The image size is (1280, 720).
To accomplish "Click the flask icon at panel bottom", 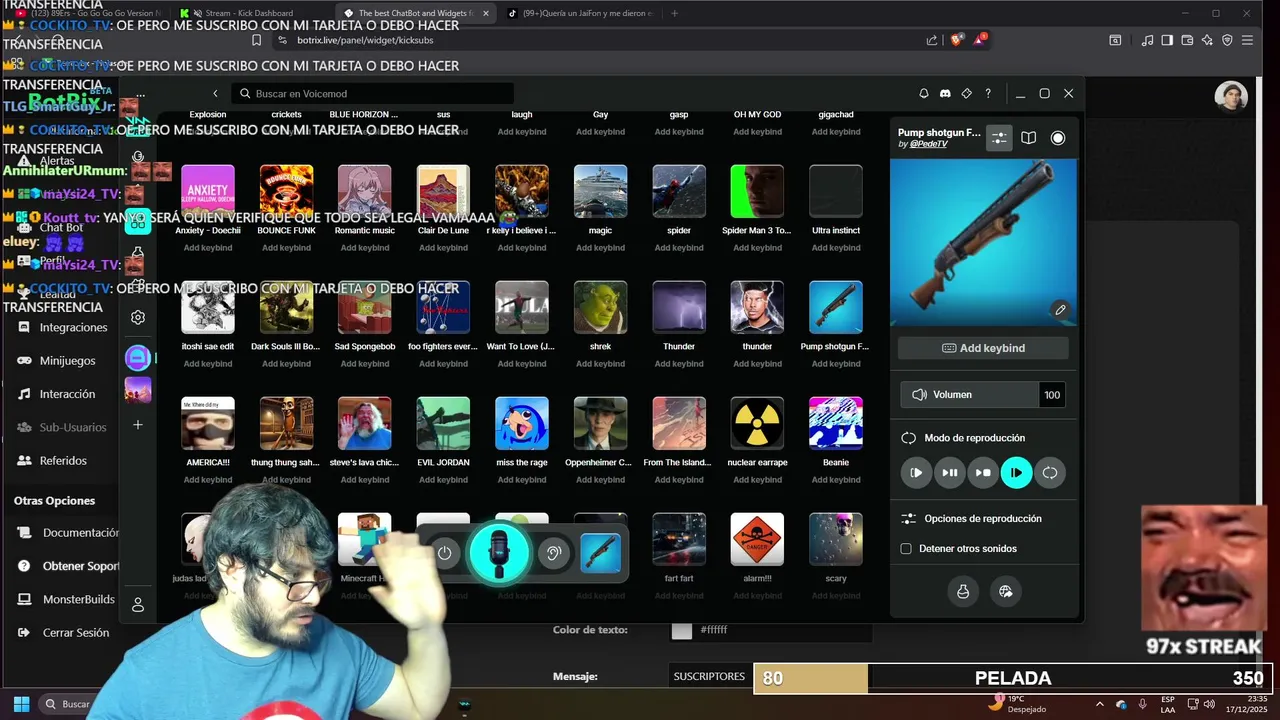I will click(963, 591).
